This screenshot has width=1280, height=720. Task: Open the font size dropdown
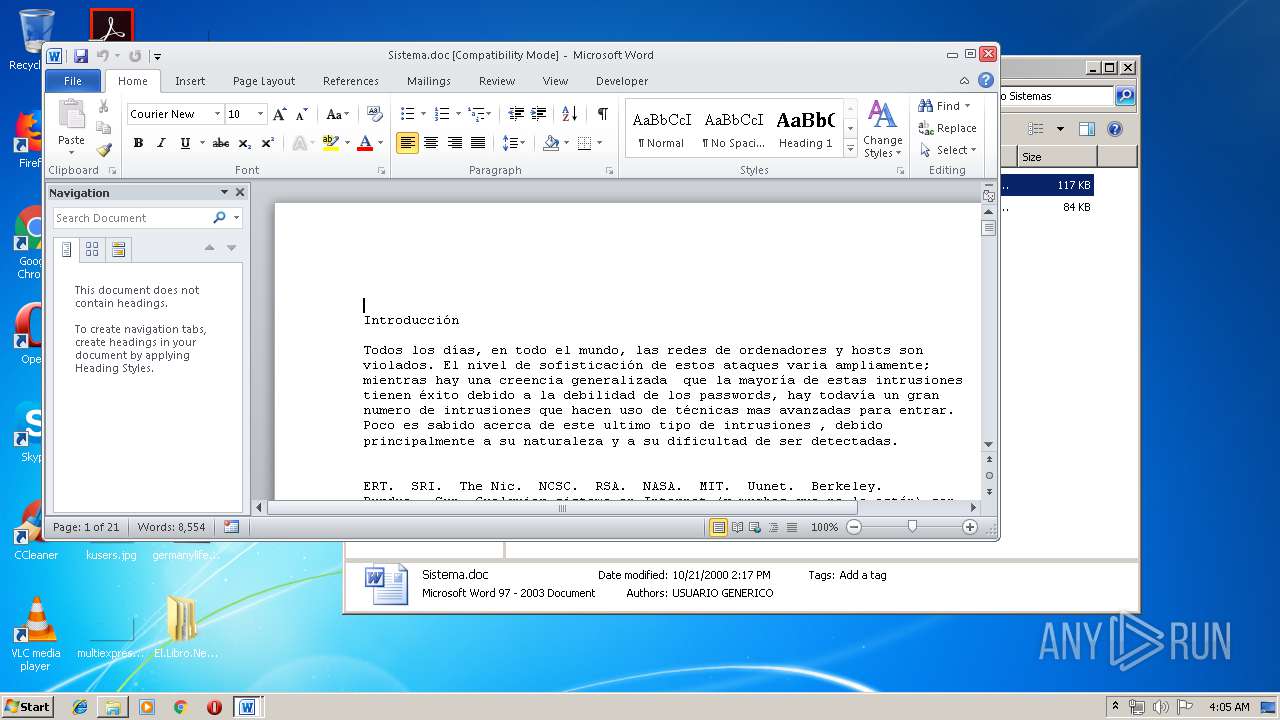(x=261, y=114)
